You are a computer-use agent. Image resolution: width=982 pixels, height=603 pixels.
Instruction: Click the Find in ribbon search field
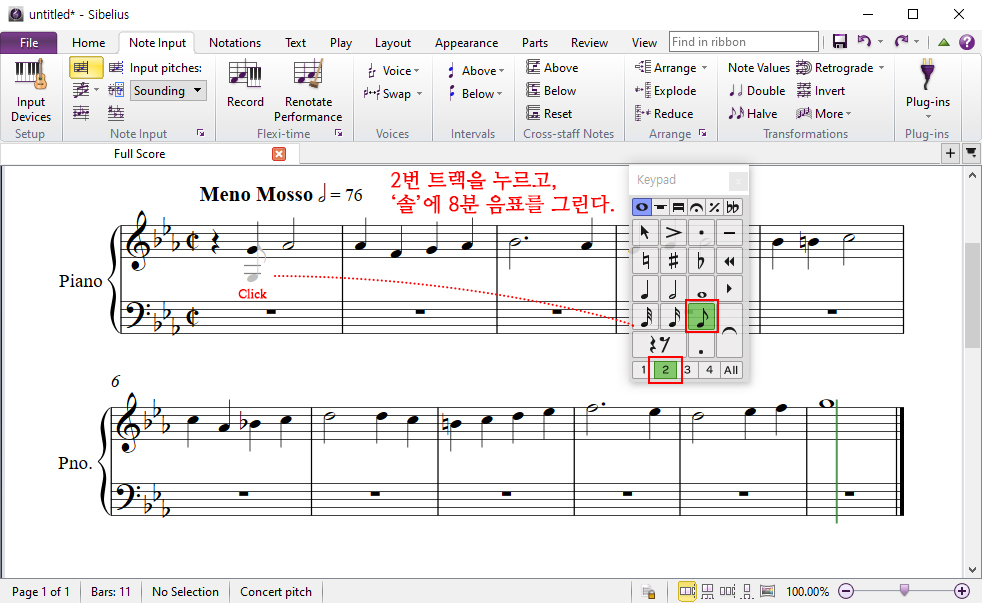tap(743, 42)
